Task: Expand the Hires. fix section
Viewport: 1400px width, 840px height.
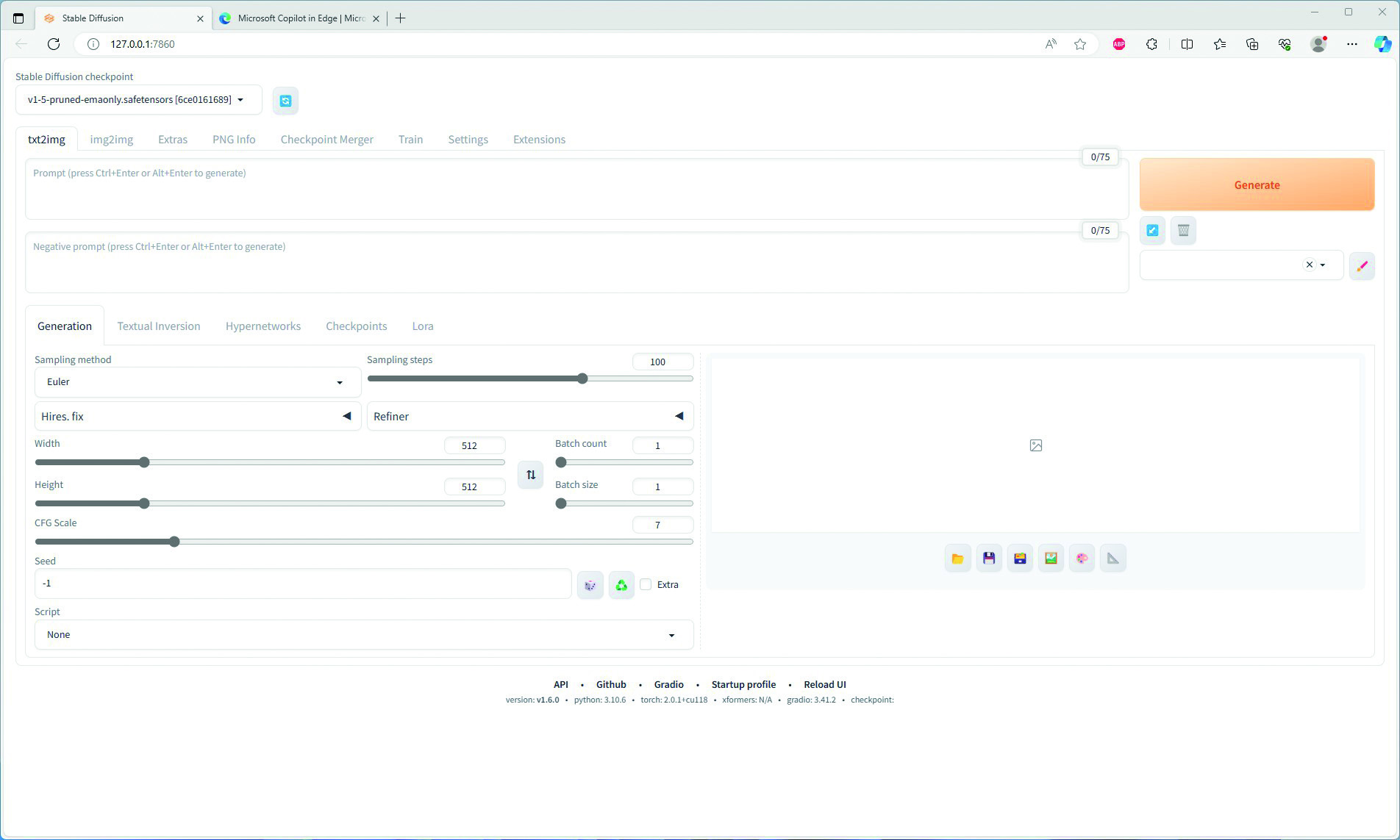Action: coord(198,417)
